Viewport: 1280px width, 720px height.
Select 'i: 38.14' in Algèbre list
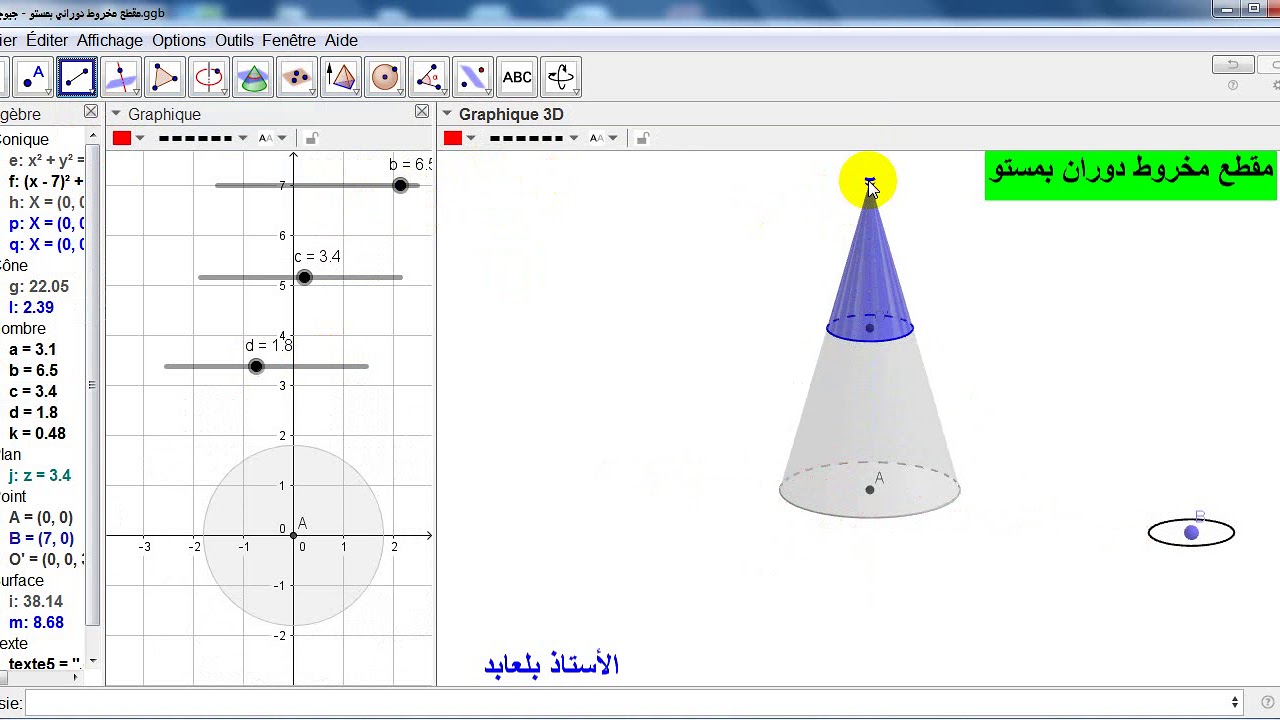point(36,601)
